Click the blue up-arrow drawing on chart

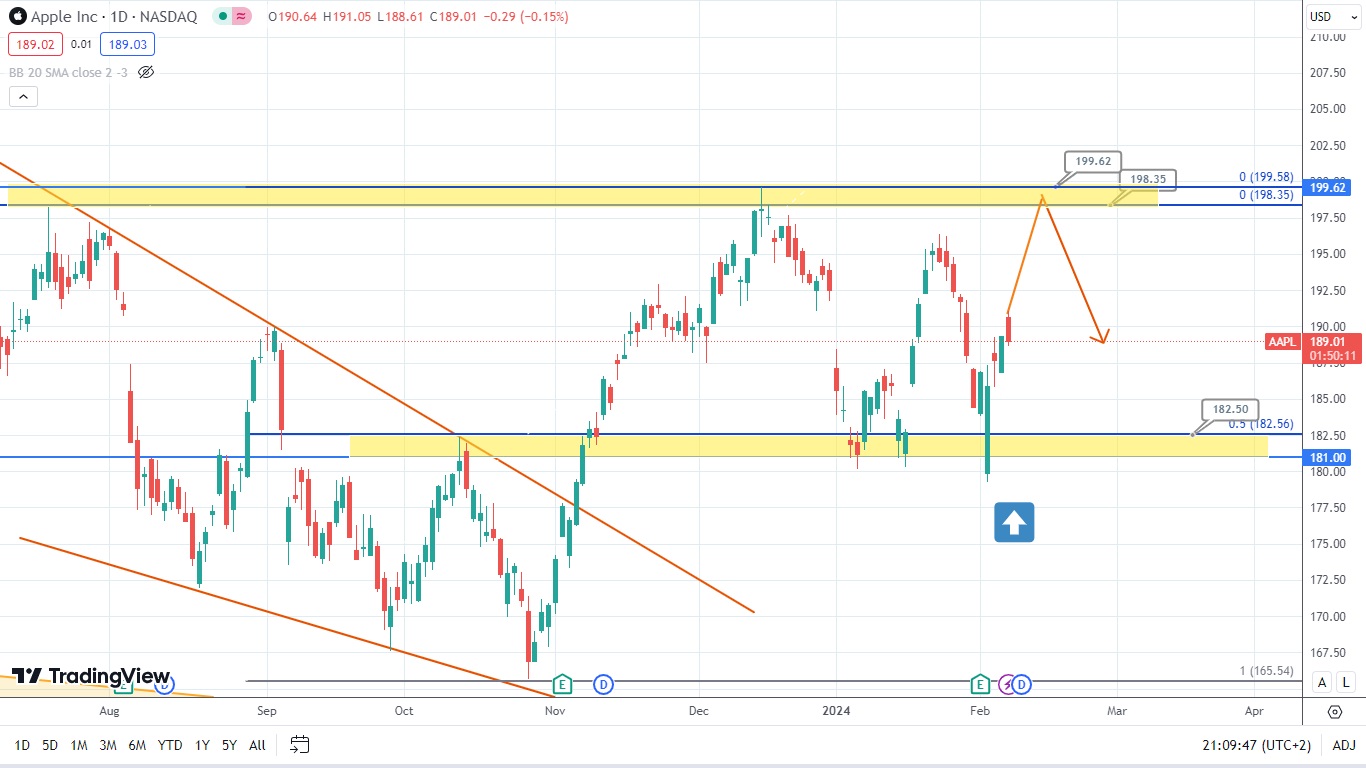coord(1014,522)
